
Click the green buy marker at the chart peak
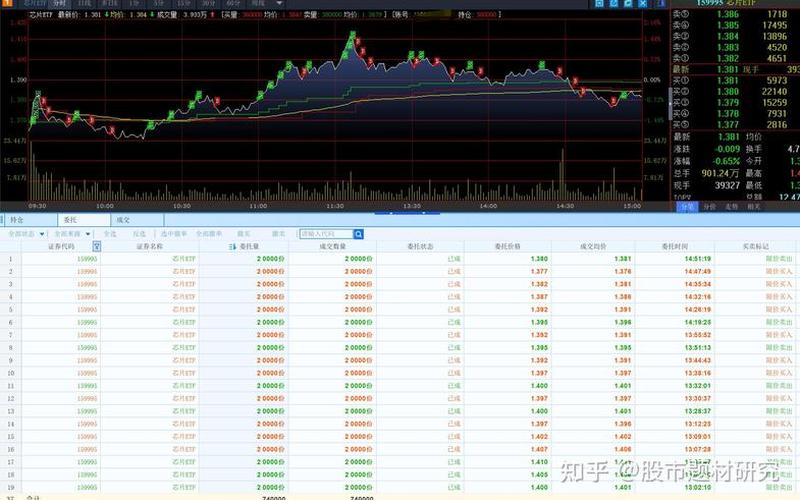[353, 36]
